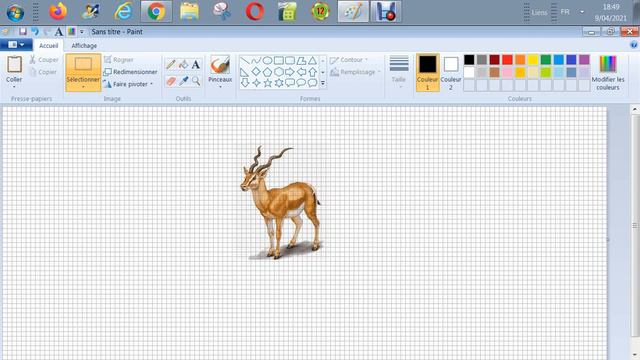
Task: Click the Coller paste icon
Action: pyautogui.click(x=14, y=64)
